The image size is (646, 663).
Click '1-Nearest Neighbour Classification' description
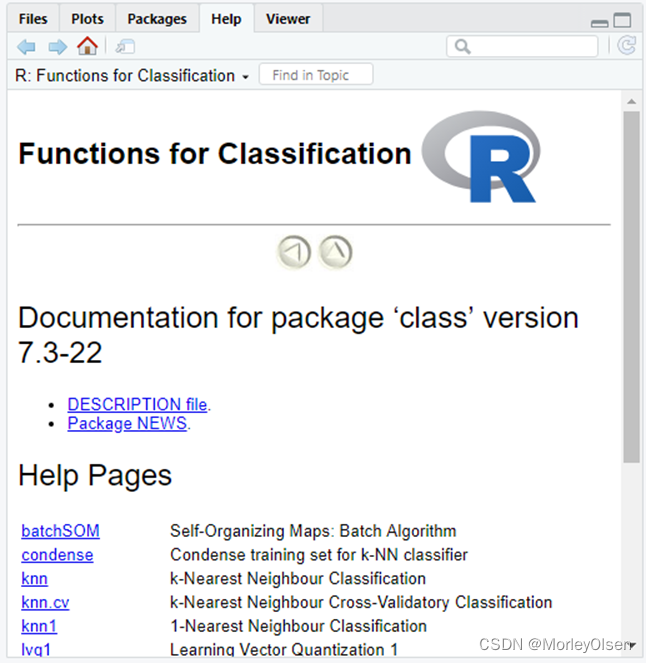click(298, 626)
